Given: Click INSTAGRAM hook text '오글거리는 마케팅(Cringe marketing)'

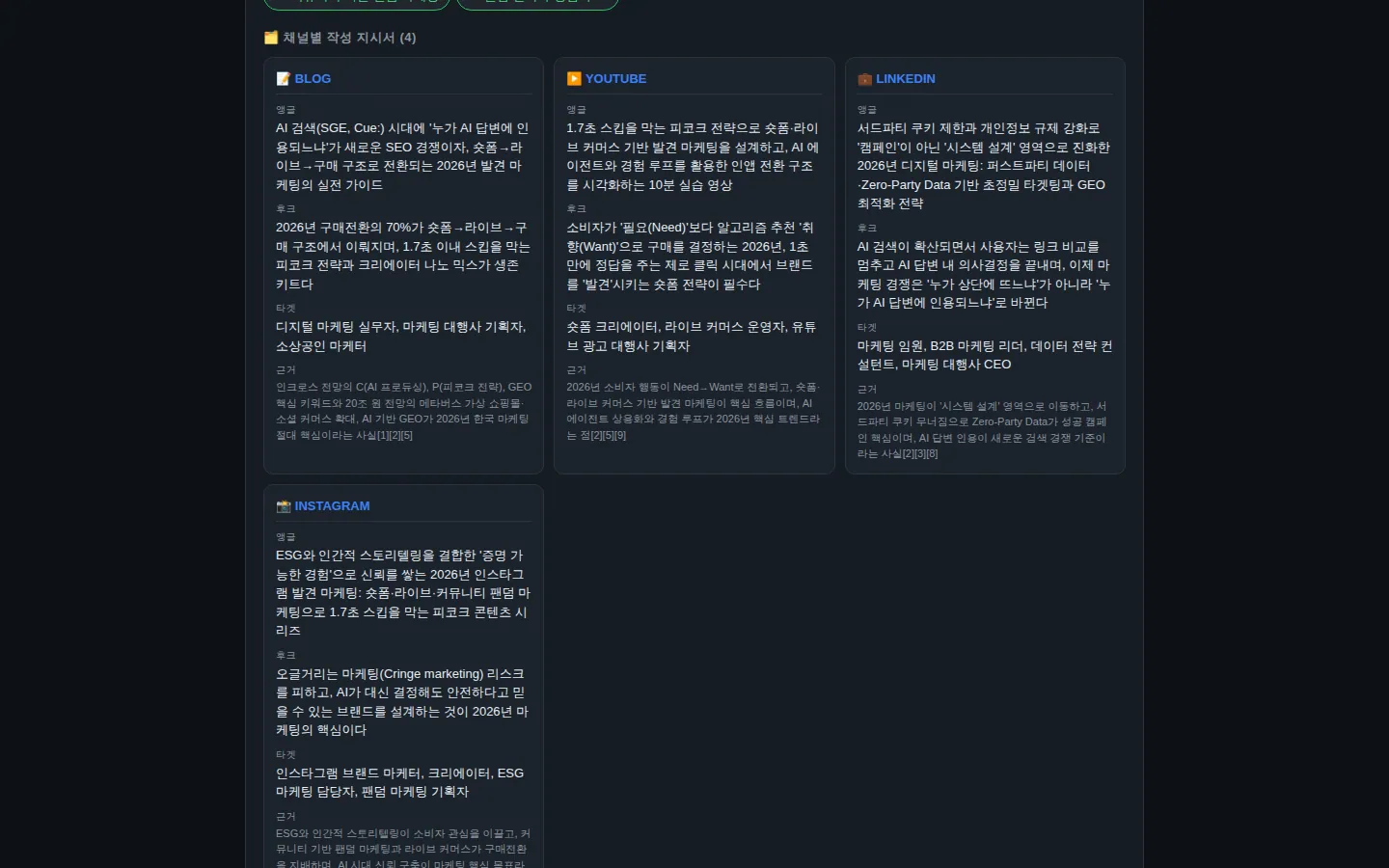Looking at the screenshot, I should (x=379, y=674).
